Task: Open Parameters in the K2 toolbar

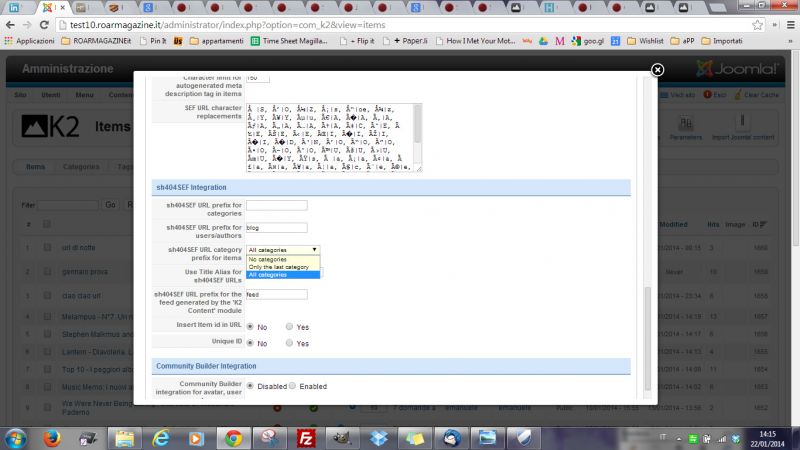Action: 686,127
